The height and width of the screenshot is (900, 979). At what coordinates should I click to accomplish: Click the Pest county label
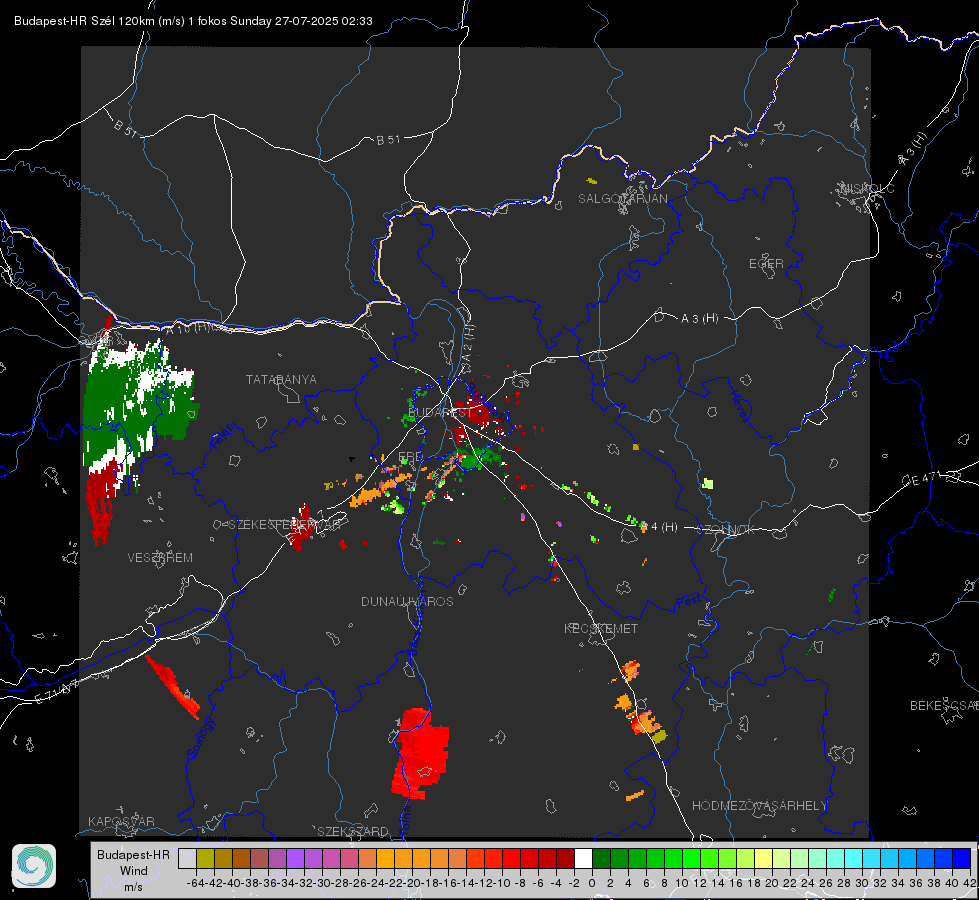[x=689, y=602]
